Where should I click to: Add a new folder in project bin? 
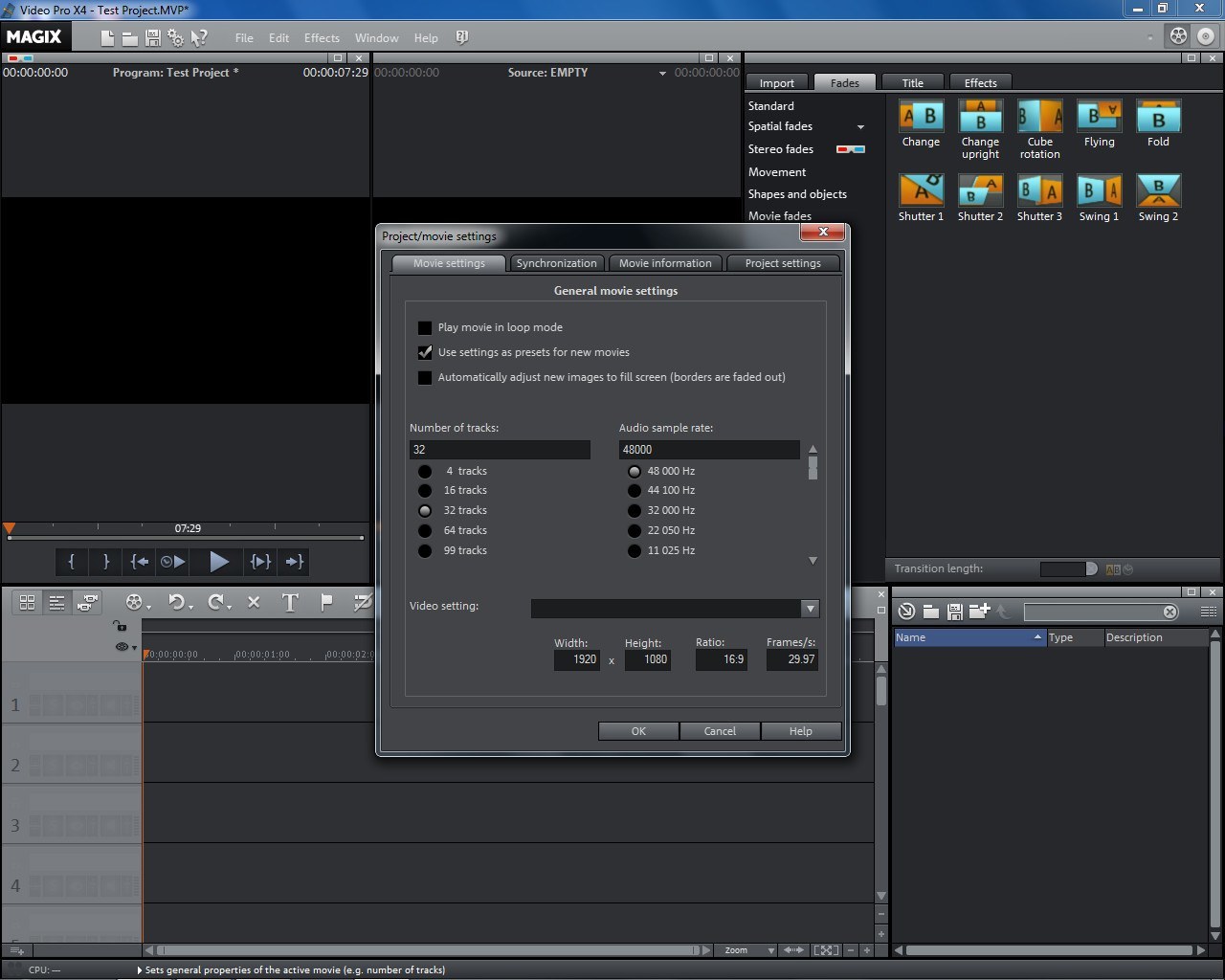click(979, 611)
